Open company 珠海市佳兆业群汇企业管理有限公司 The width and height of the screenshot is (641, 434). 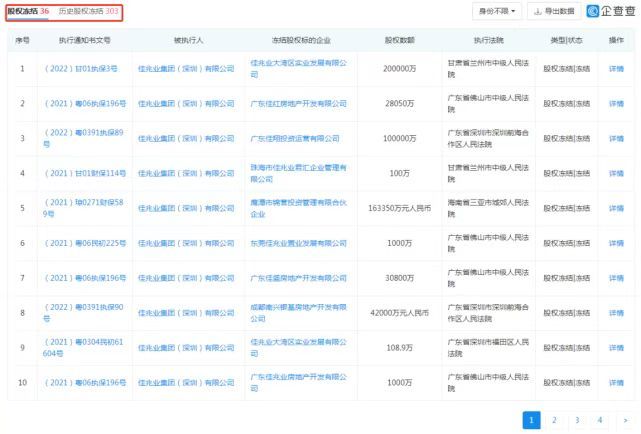point(298,173)
